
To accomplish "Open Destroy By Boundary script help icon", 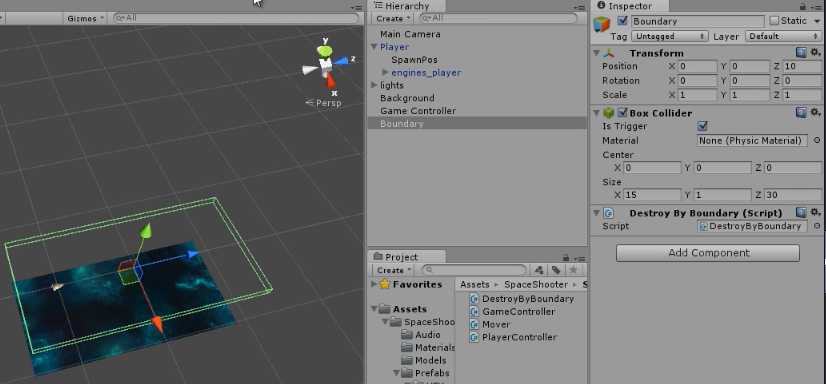I will click(x=801, y=212).
